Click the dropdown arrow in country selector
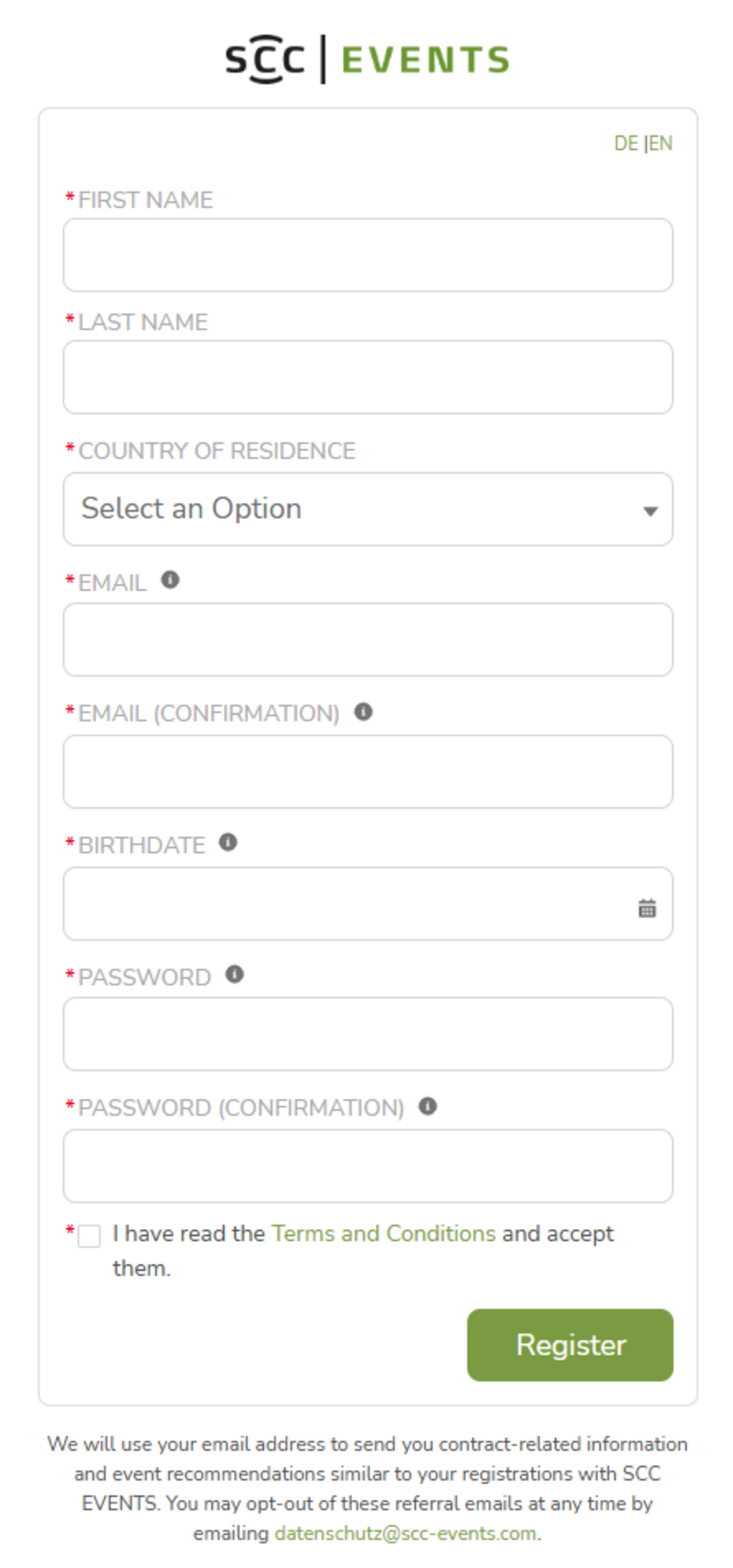Viewport: 733px width, 1568px height. tap(650, 511)
